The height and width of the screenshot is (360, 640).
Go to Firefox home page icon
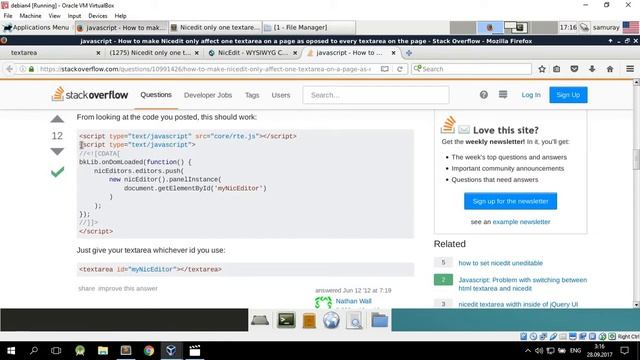610,69
